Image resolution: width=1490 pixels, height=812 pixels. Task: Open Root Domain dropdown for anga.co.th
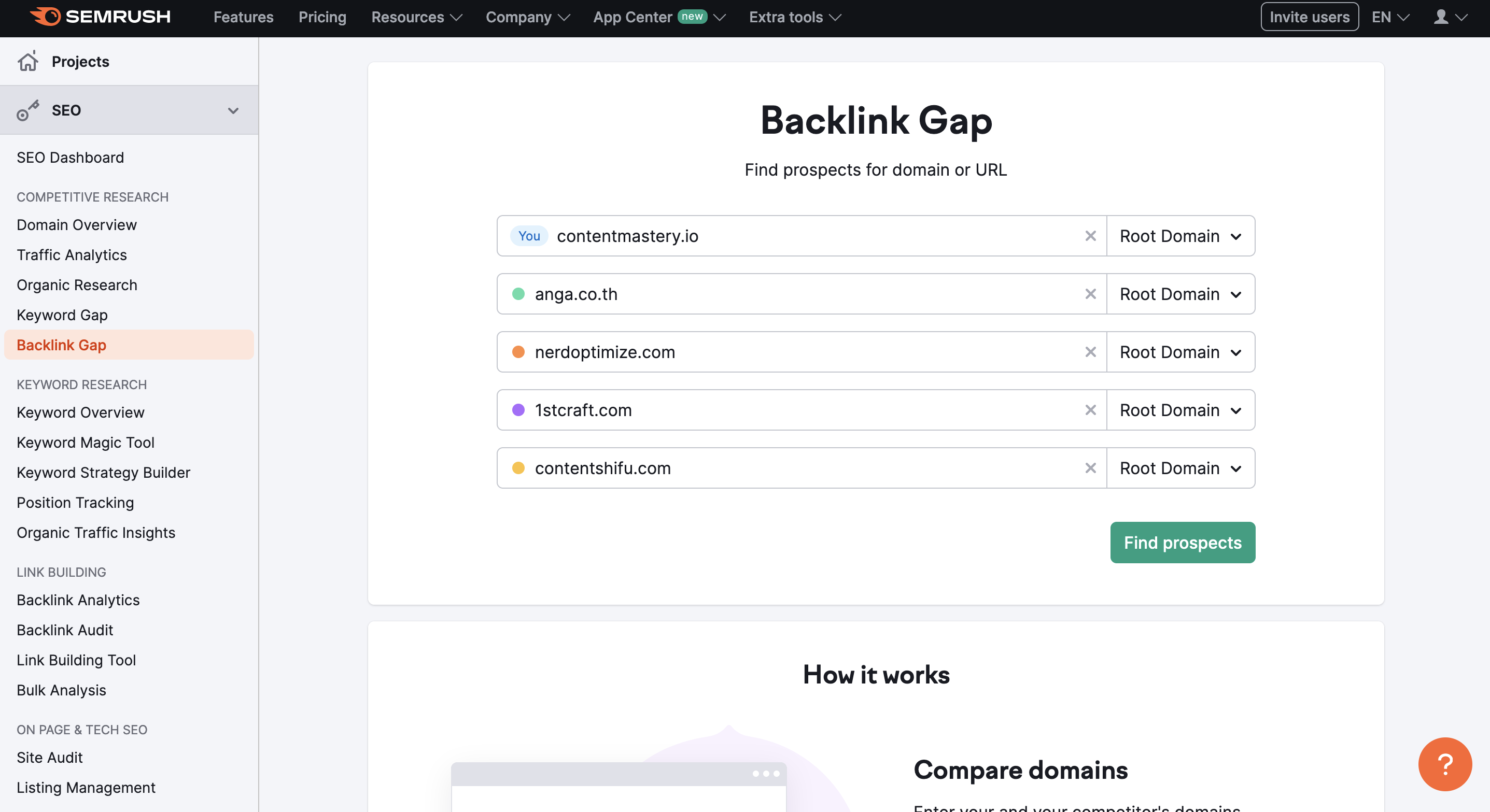(1180, 294)
